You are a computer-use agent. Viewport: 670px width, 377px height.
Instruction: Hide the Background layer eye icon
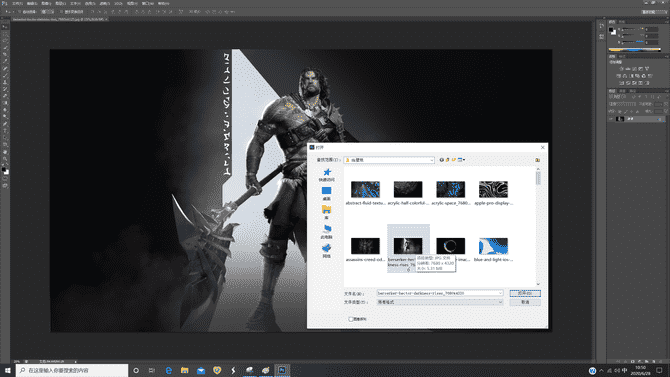tap(610, 119)
